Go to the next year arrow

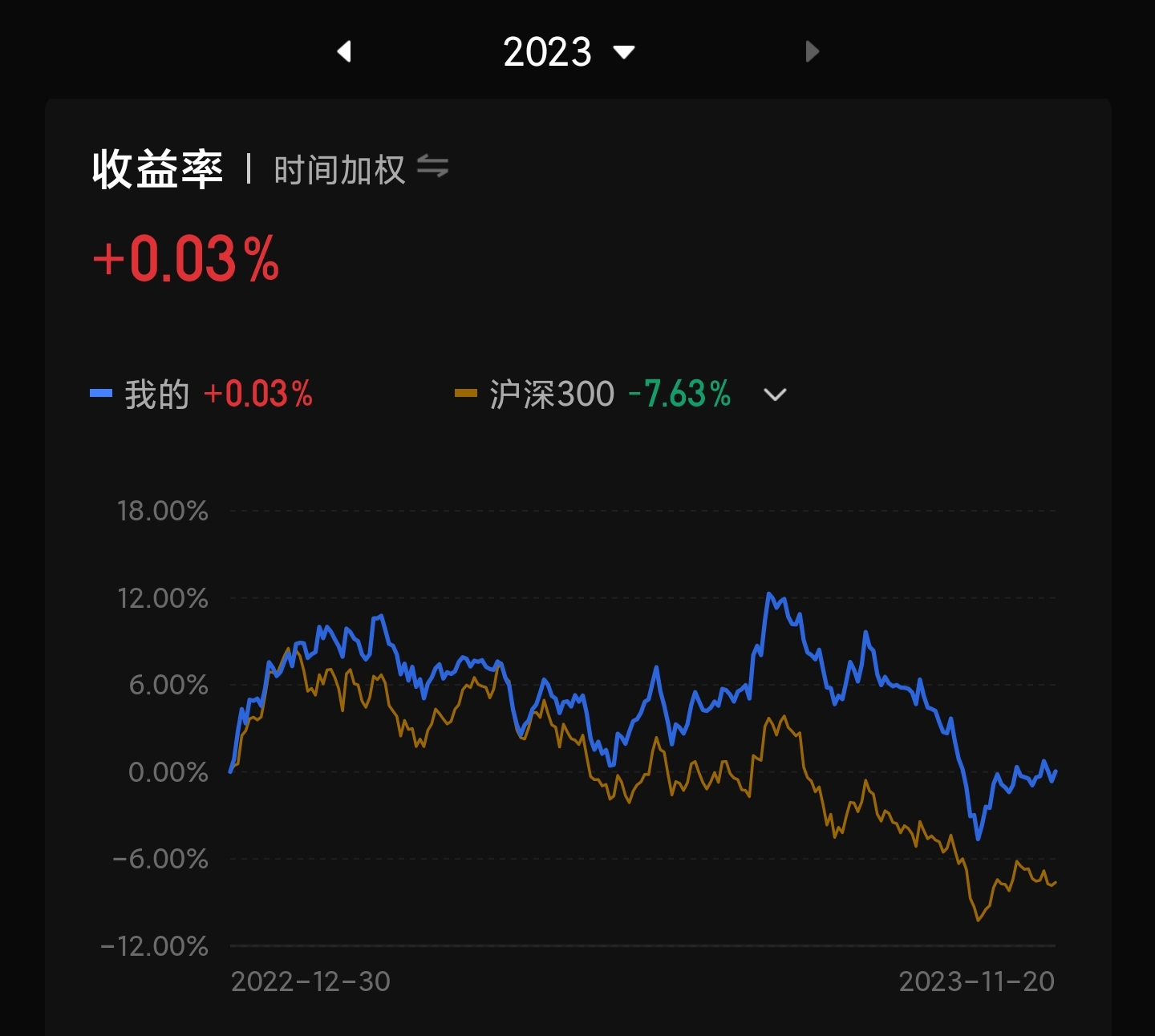(812, 52)
